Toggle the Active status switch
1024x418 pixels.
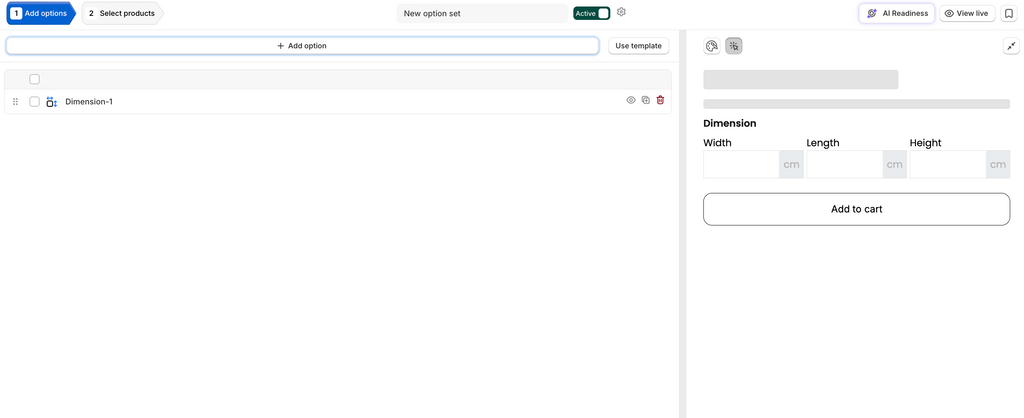tap(592, 13)
